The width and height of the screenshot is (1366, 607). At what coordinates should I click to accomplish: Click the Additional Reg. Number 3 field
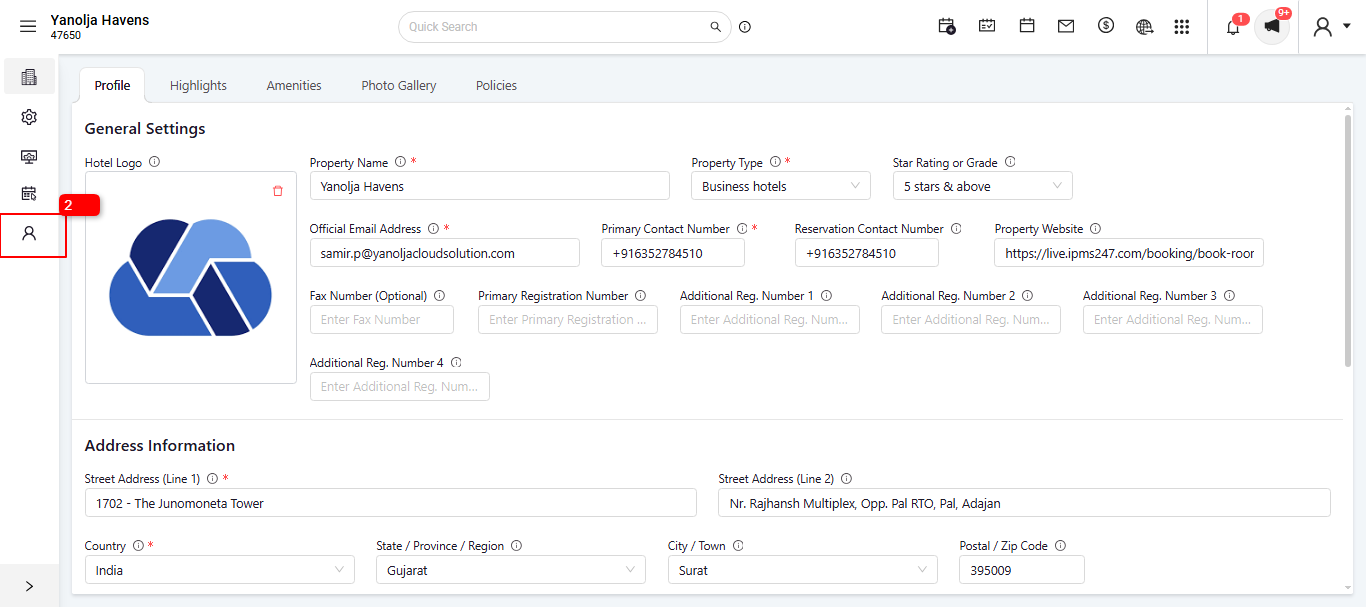(1173, 320)
